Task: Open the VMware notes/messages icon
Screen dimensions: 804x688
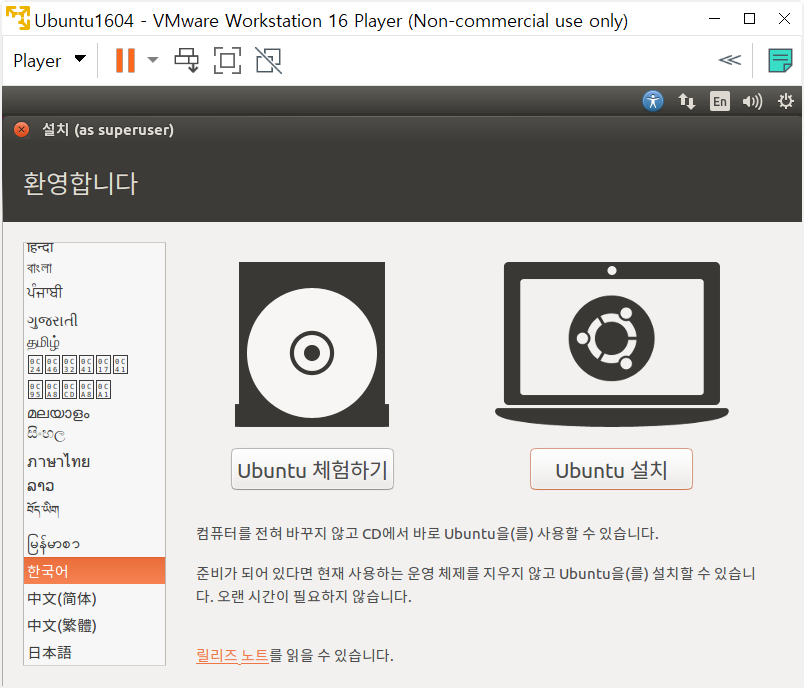Action: coord(780,60)
